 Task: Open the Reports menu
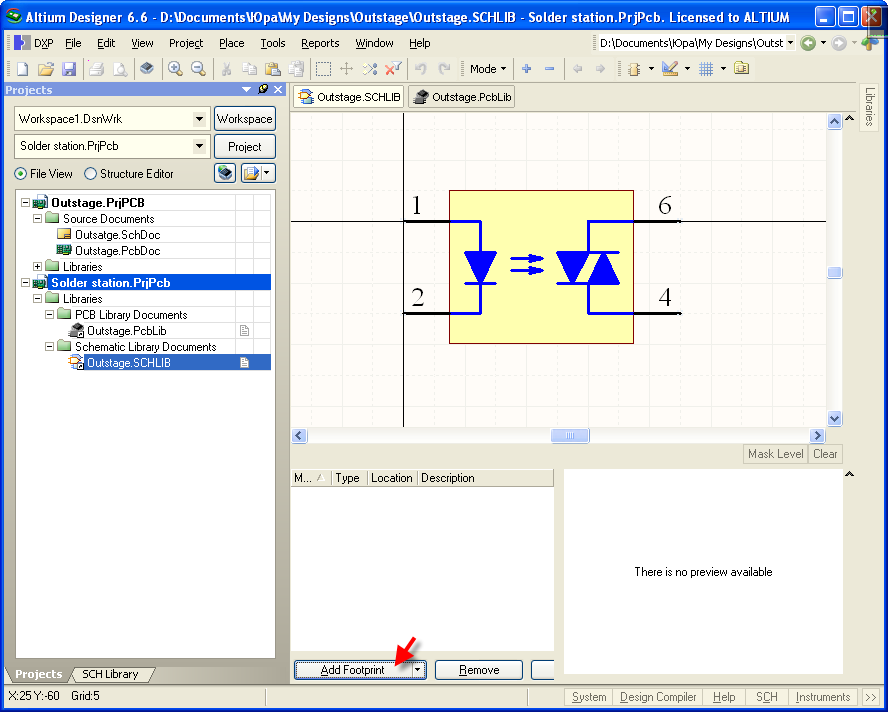click(320, 43)
